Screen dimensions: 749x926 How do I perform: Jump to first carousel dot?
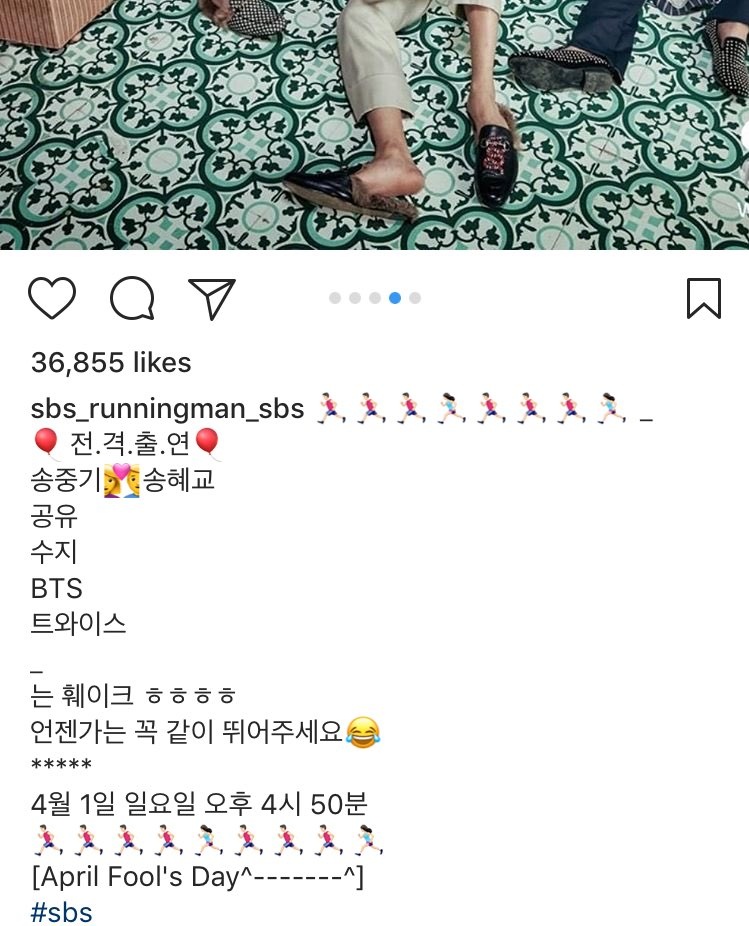(x=335, y=298)
